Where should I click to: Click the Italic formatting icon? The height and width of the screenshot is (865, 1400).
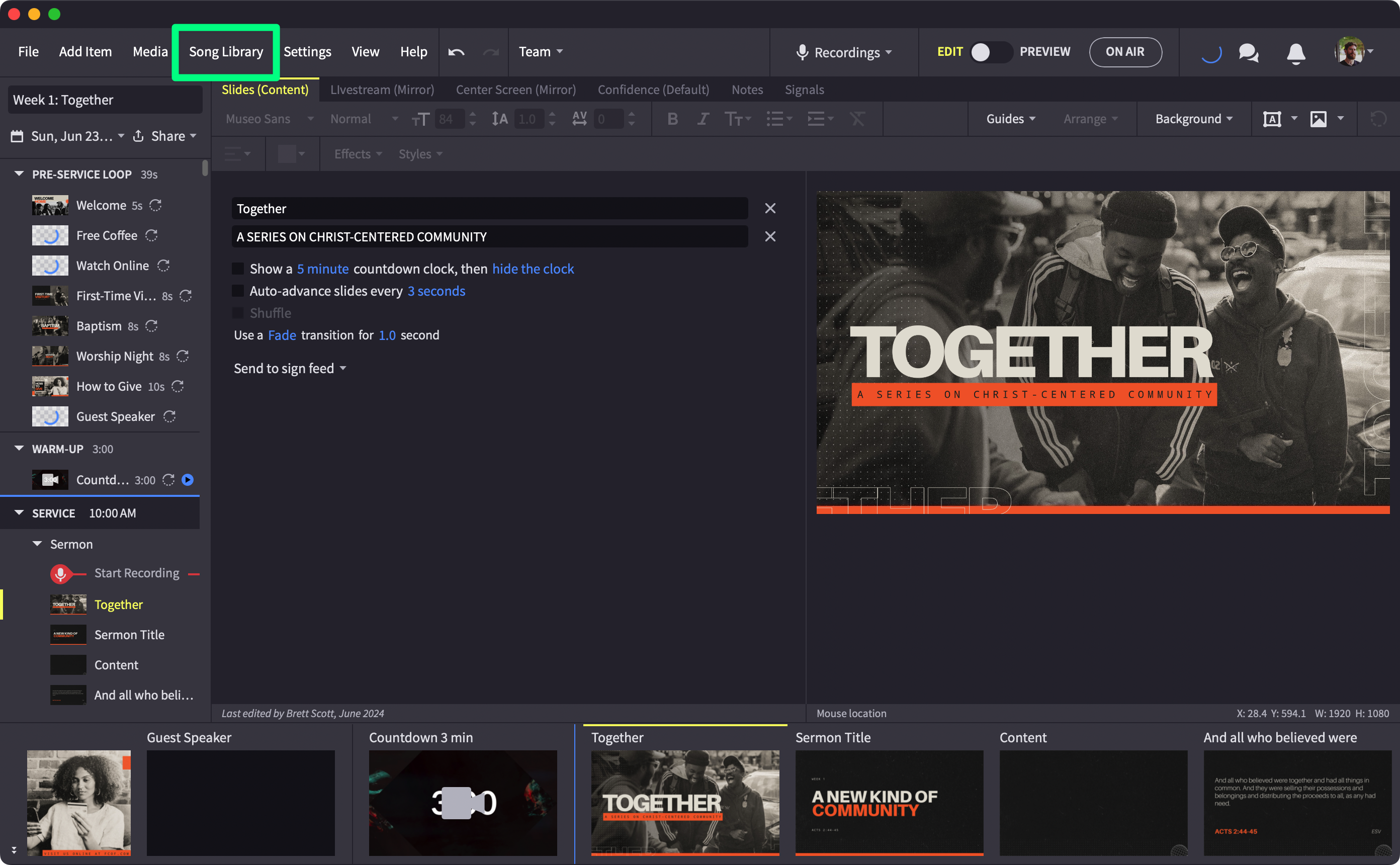[703, 119]
